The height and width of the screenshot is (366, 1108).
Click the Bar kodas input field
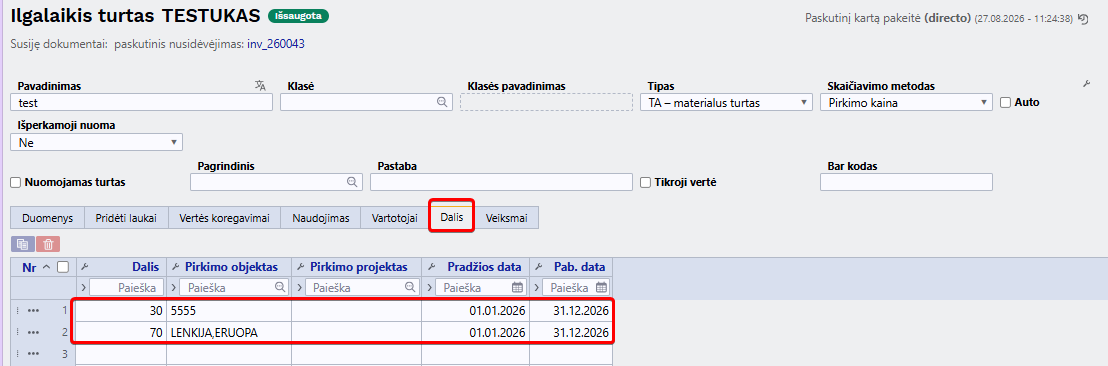point(906,182)
